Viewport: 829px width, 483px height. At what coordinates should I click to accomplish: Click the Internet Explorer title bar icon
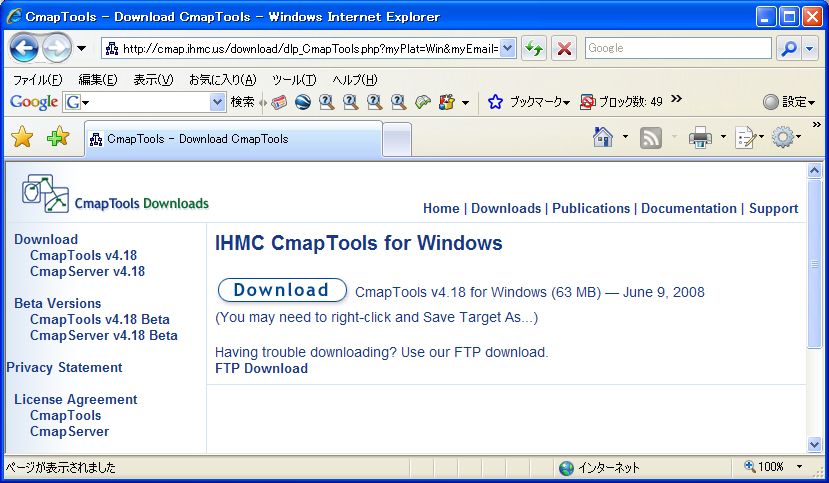13,17
